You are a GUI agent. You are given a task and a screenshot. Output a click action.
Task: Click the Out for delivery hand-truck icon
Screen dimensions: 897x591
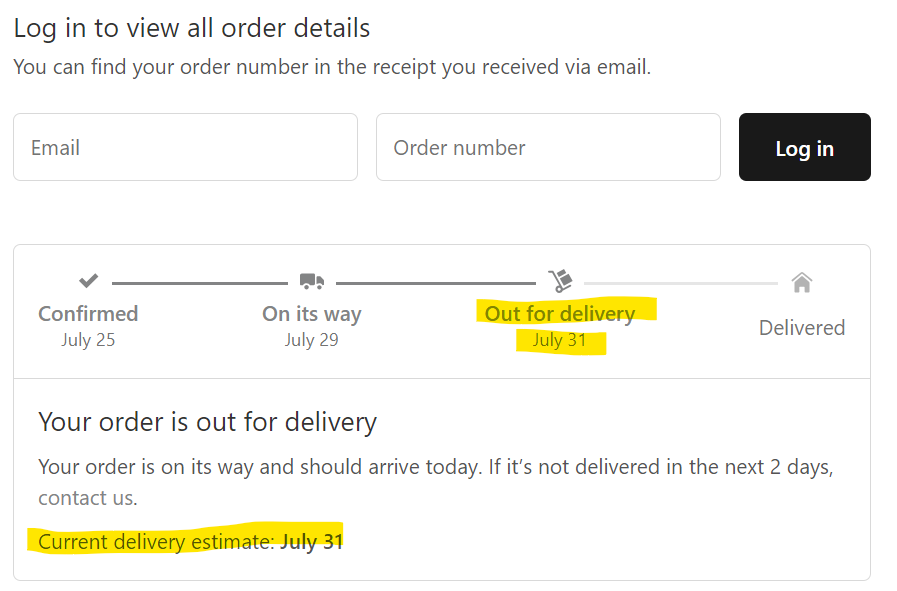(560, 281)
